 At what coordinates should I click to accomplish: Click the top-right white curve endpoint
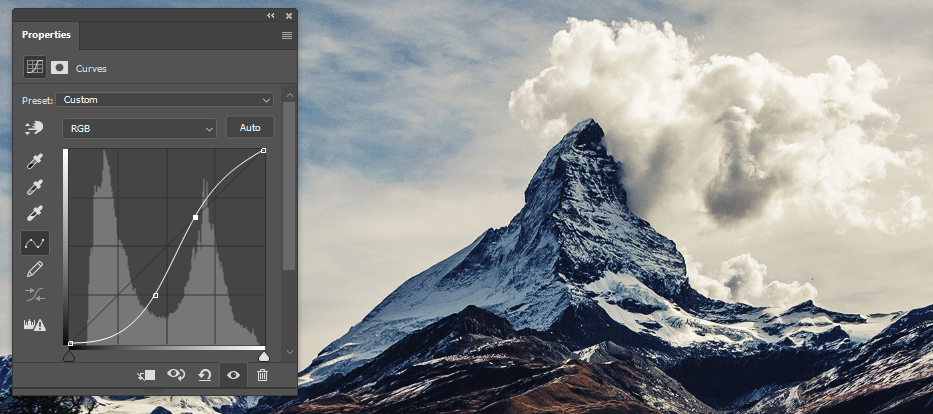264,150
